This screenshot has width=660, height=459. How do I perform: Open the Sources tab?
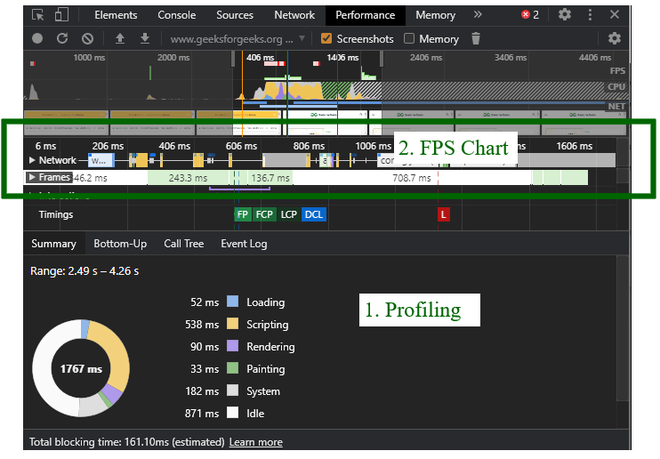tap(235, 15)
